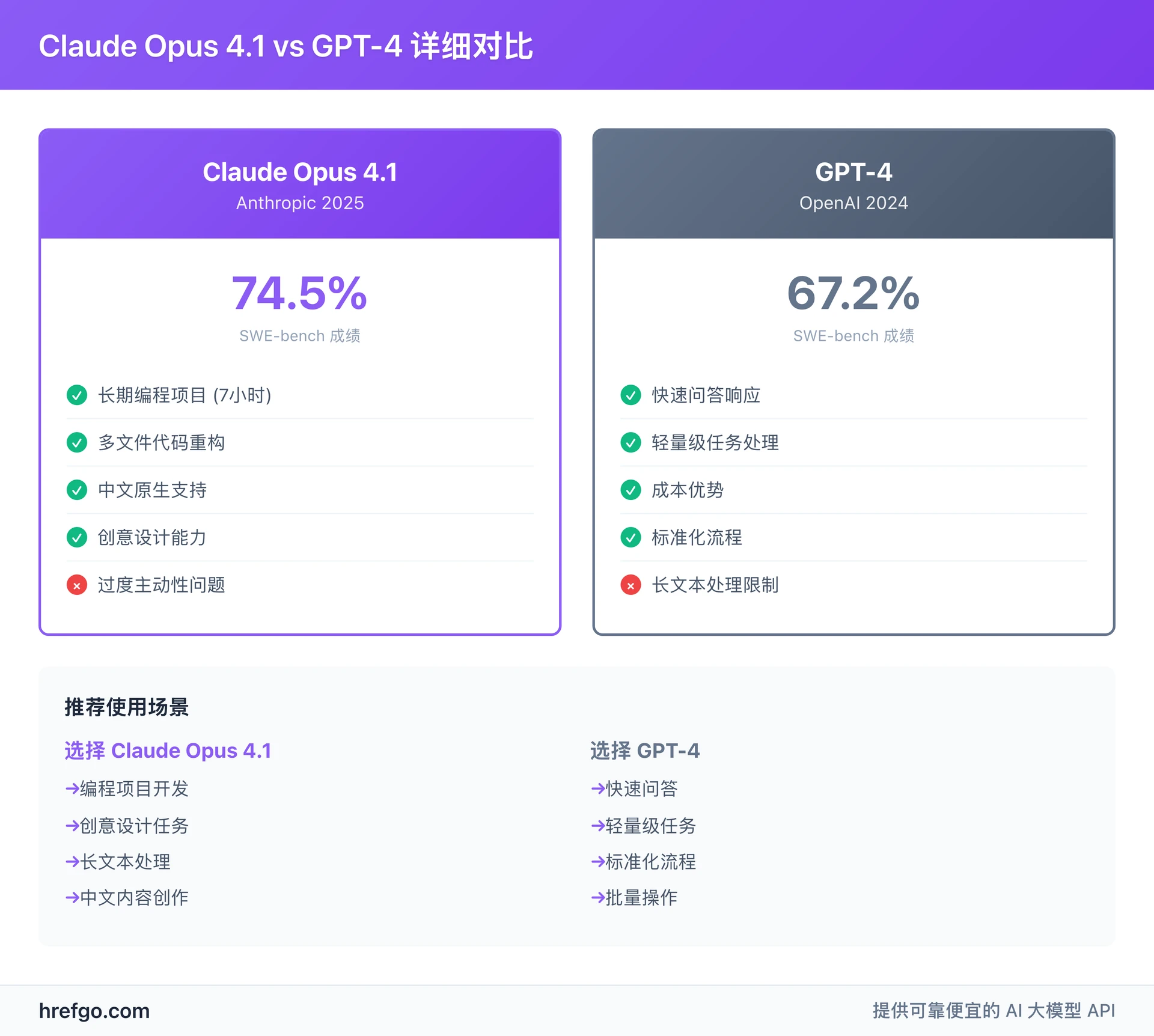Click the OpenAI 2024 subtitle
The width and height of the screenshot is (1154, 1036).
tap(853, 203)
